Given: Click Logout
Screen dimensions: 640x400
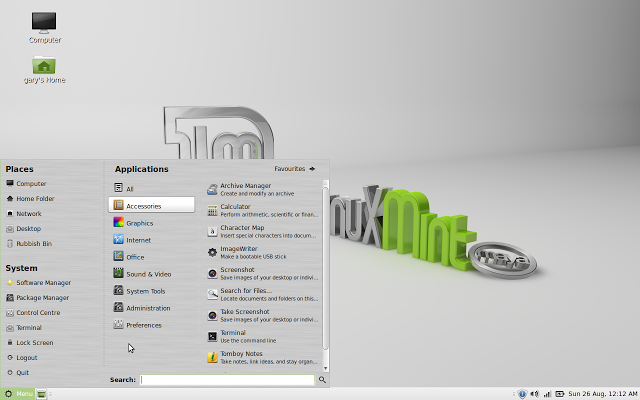Looking at the screenshot, I should click(x=22, y=358).
